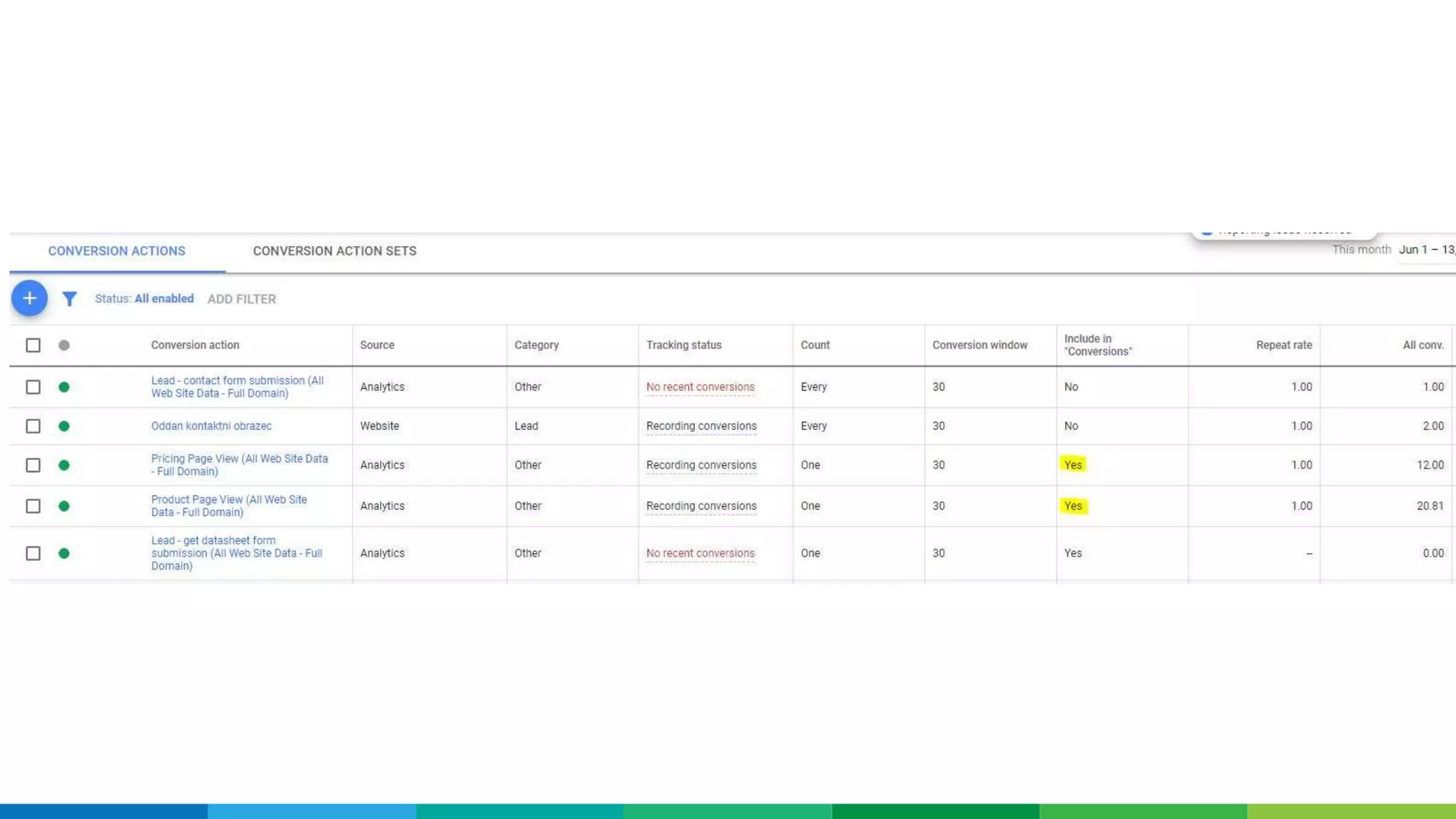Sort by Conversion action column header
The height and width of the screenshot is (819, 1456).
pos(195,346)
